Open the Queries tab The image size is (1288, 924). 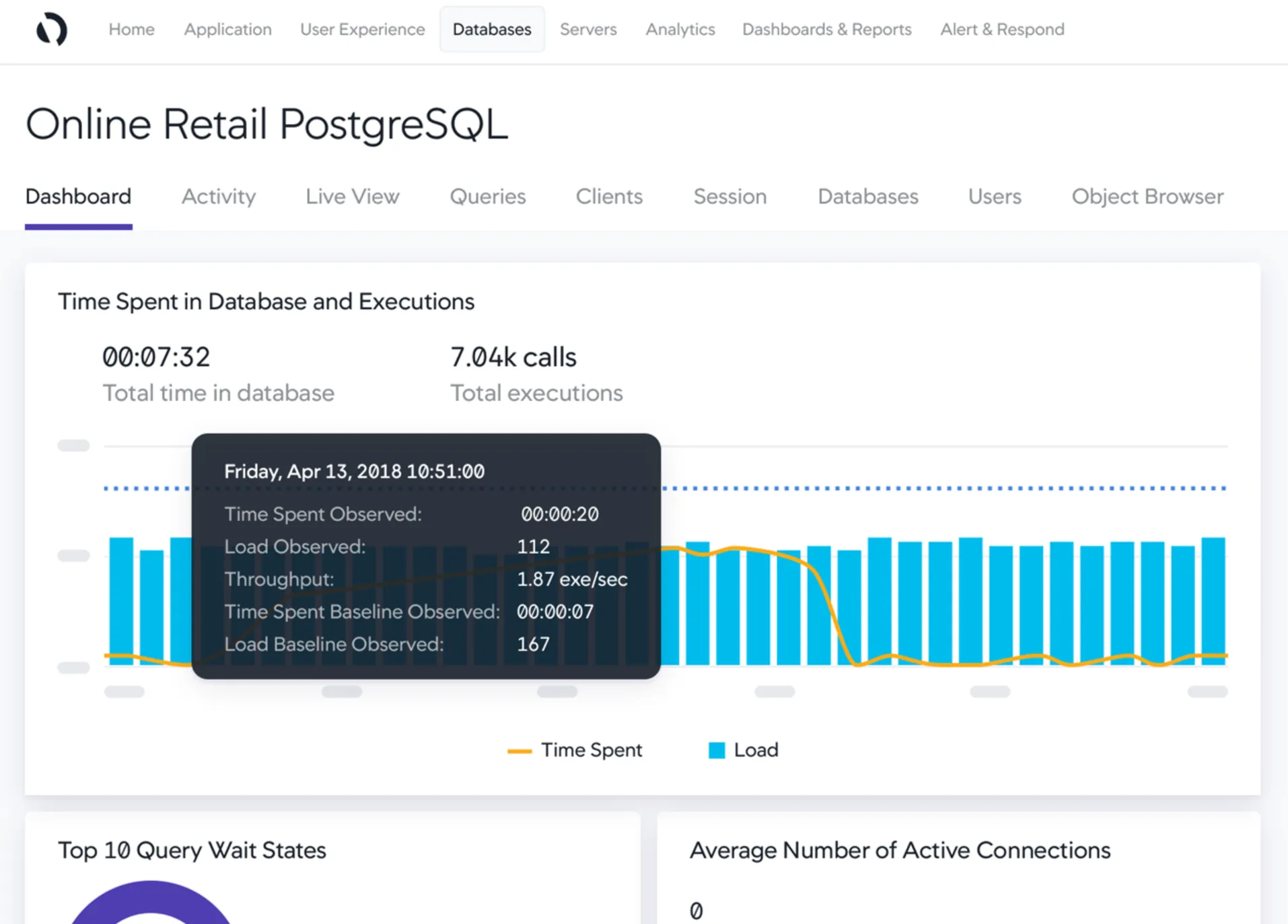pyautogui.click(x=487, y=197)
